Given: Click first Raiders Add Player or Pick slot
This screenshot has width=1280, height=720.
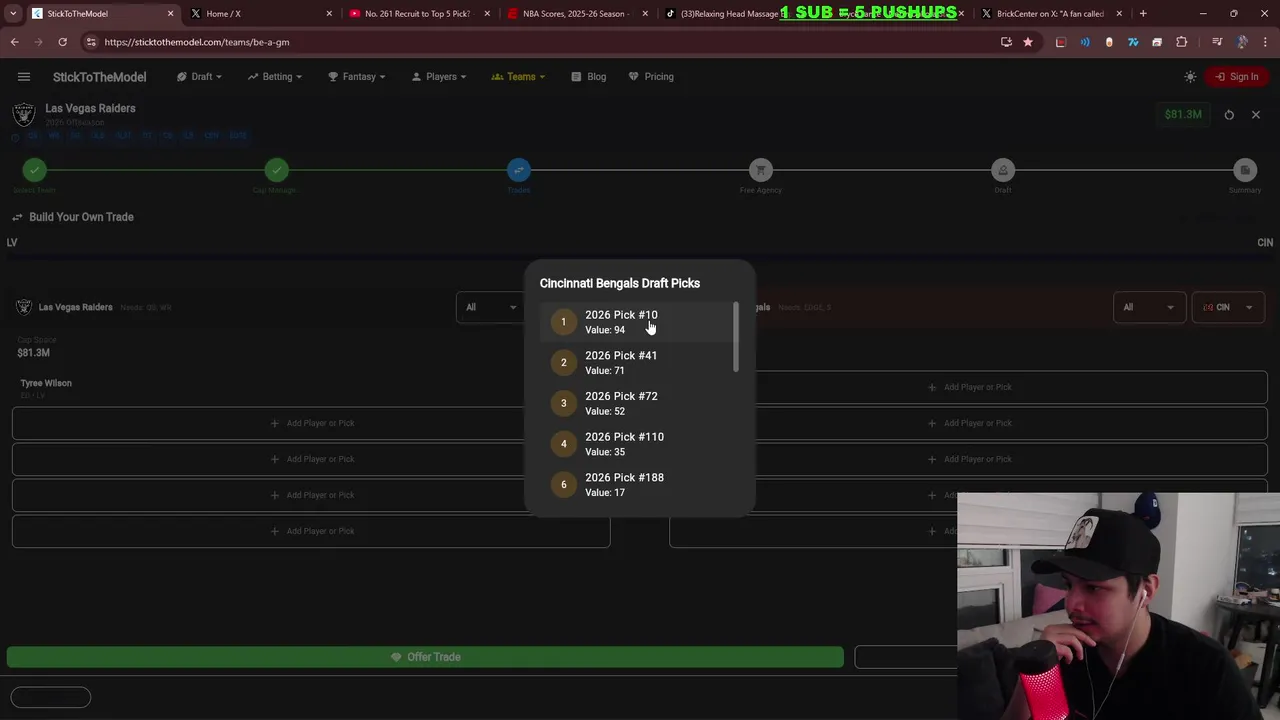Looking at the screenshot, I should click(x=311, y=423).
